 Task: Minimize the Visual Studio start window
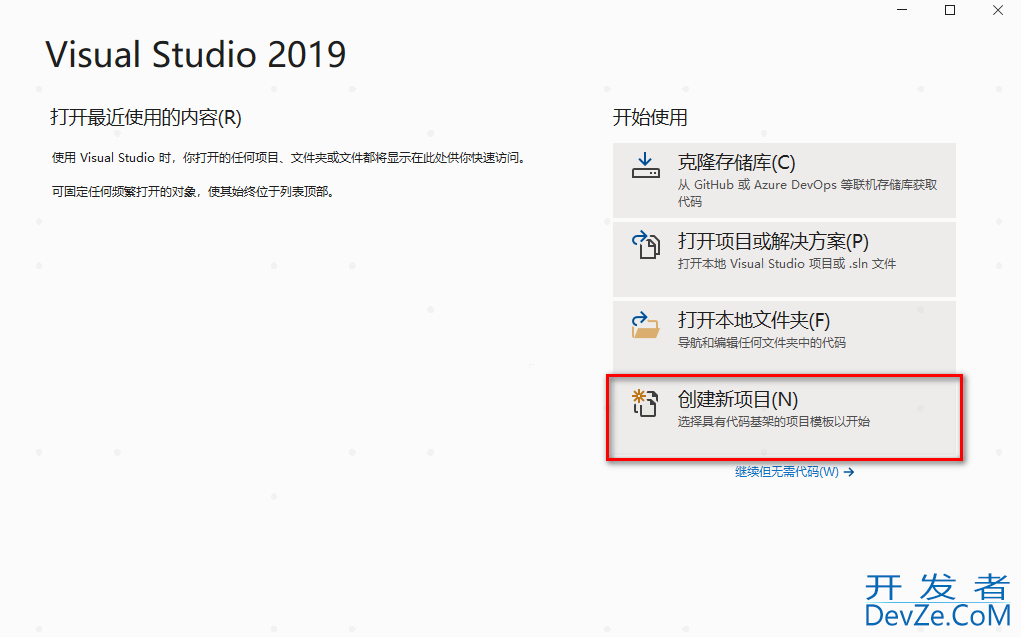[903, 10]
